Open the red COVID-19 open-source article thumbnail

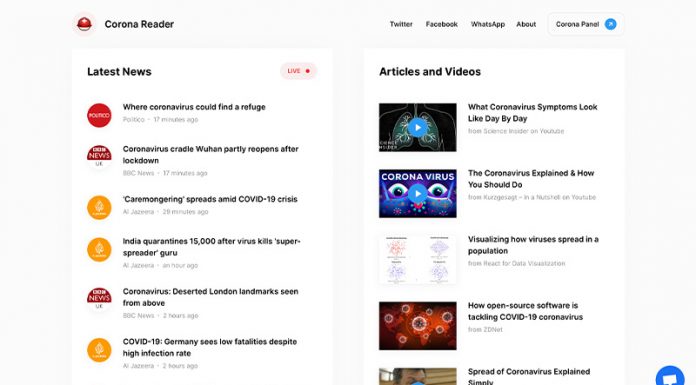click(417, 326)
